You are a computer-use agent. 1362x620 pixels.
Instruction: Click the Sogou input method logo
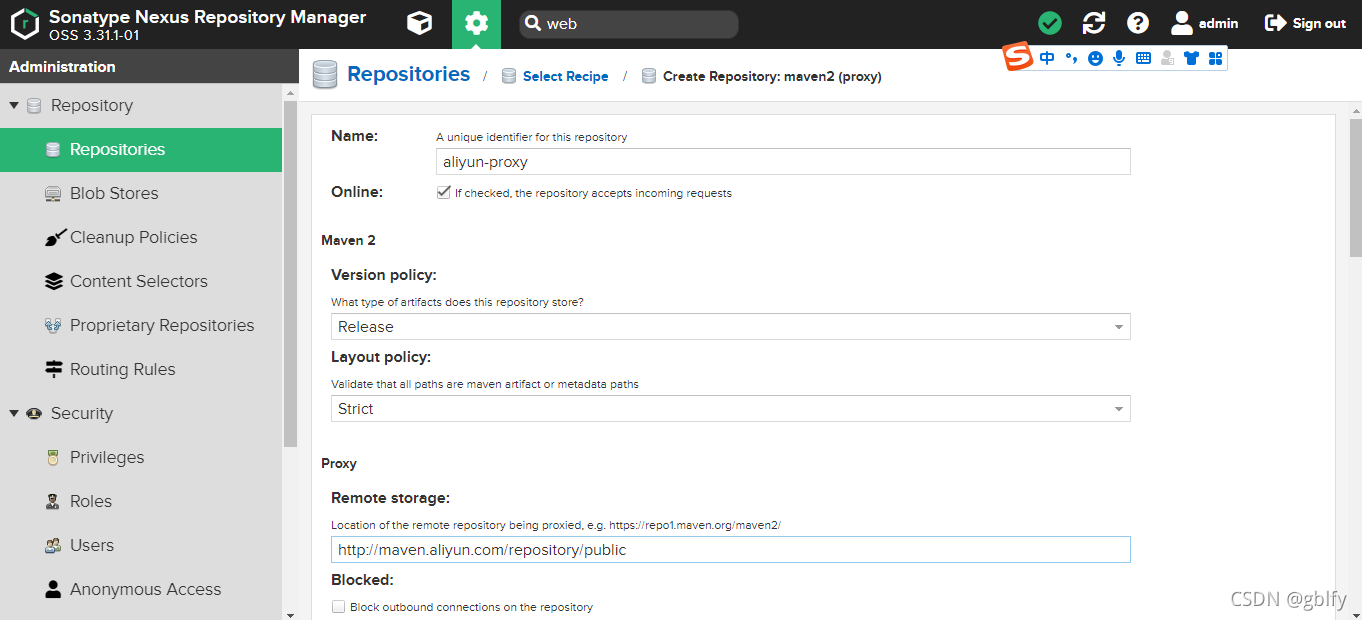point(1018,58)
